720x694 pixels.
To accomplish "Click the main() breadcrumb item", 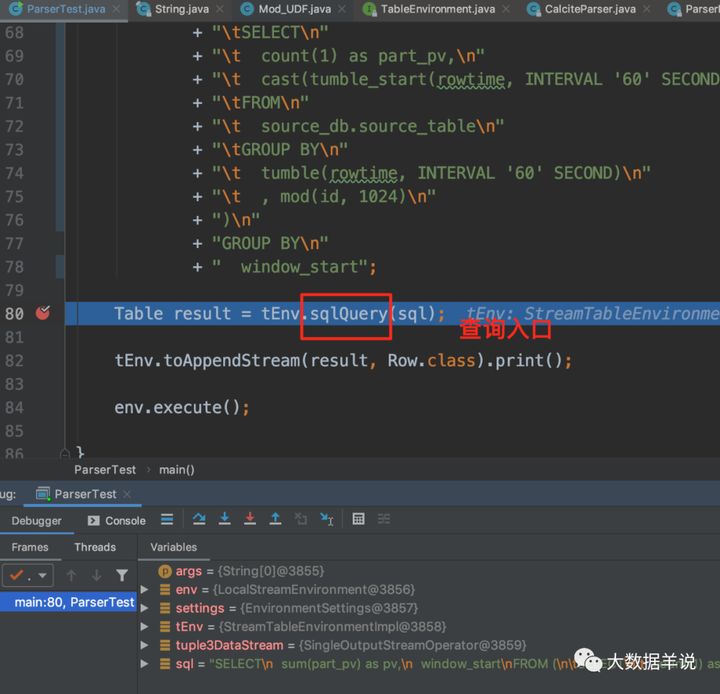I will 177,470.
